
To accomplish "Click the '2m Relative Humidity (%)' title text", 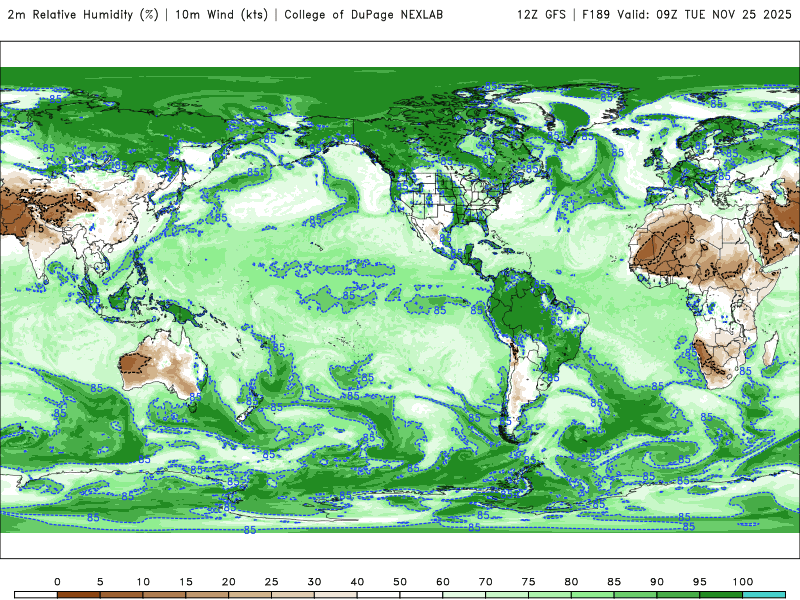I will (83, 14).
